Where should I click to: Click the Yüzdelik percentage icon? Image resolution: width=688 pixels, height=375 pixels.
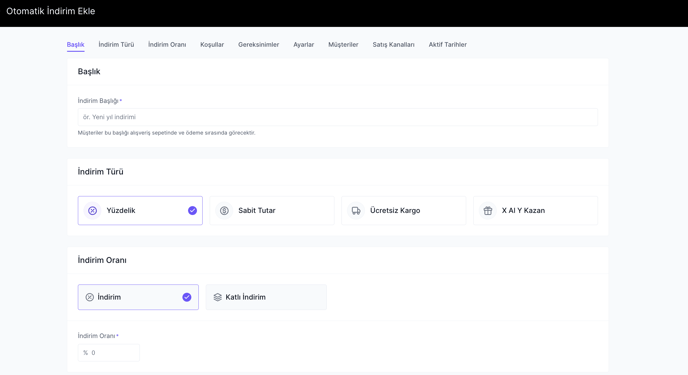click(93, 211)
